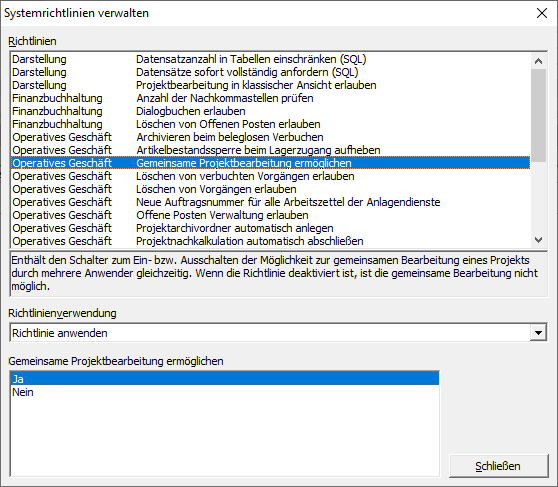Select Datensätze sofort vollständig anfordern policy

coord(270,72)
